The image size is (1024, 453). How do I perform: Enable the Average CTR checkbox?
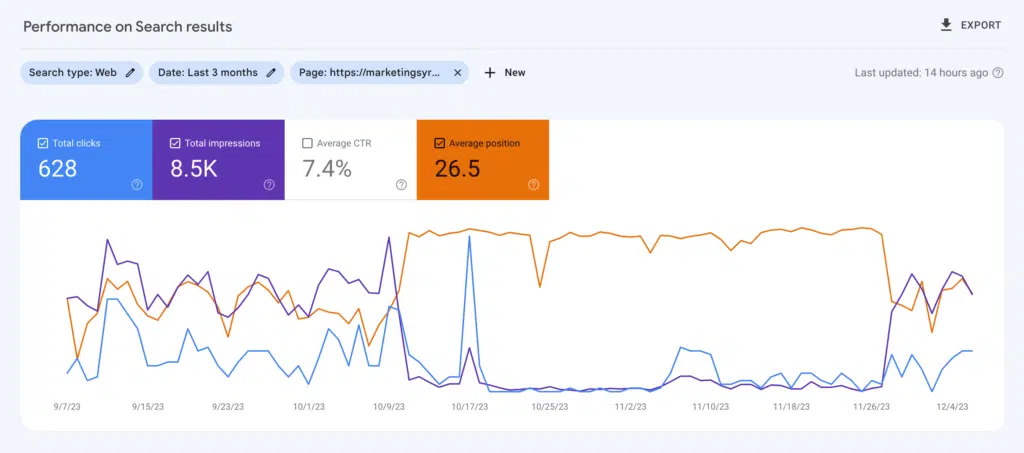[307, 143]
